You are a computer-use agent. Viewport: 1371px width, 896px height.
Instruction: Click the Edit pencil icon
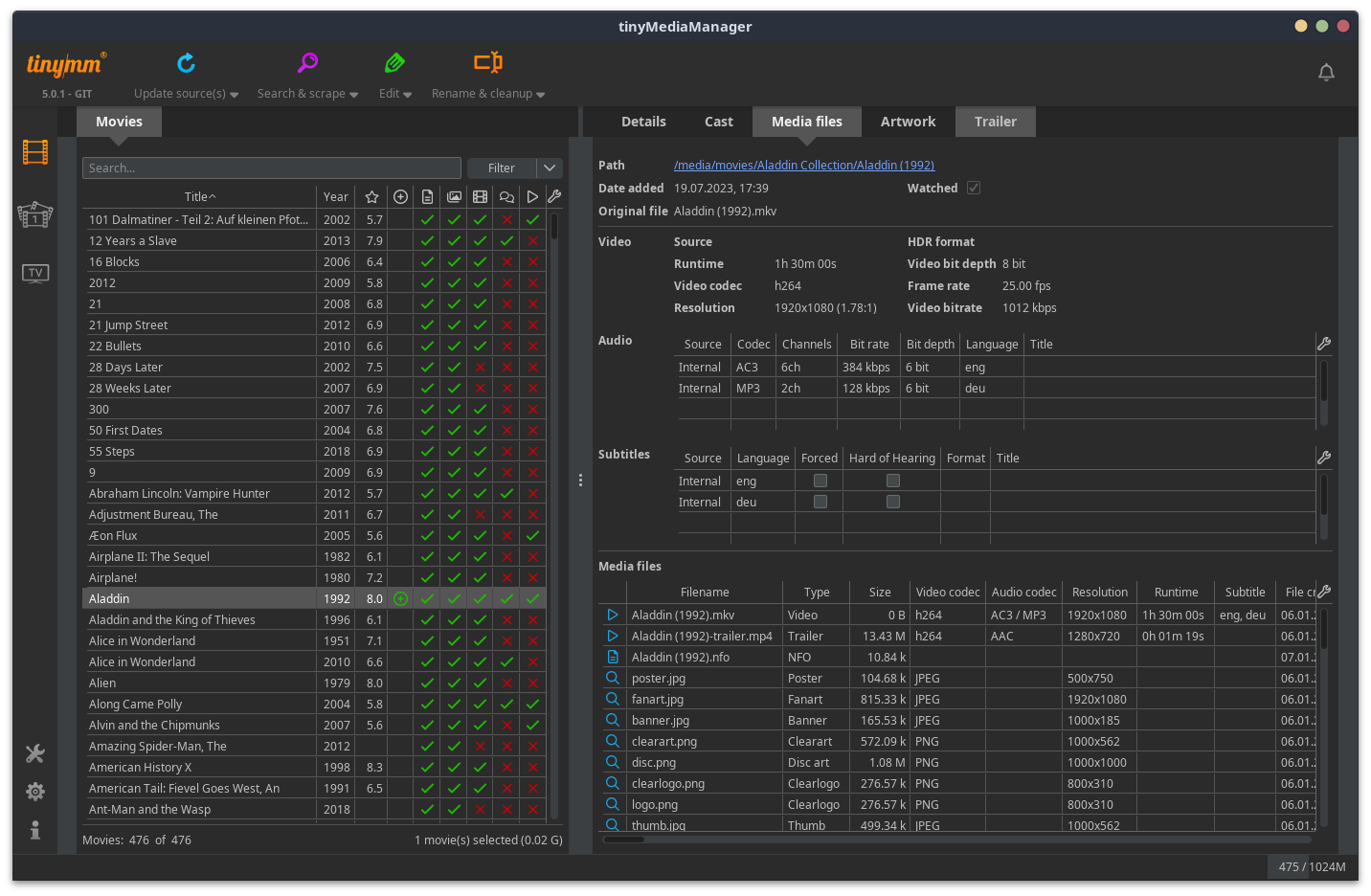click(x=394, y=63)
